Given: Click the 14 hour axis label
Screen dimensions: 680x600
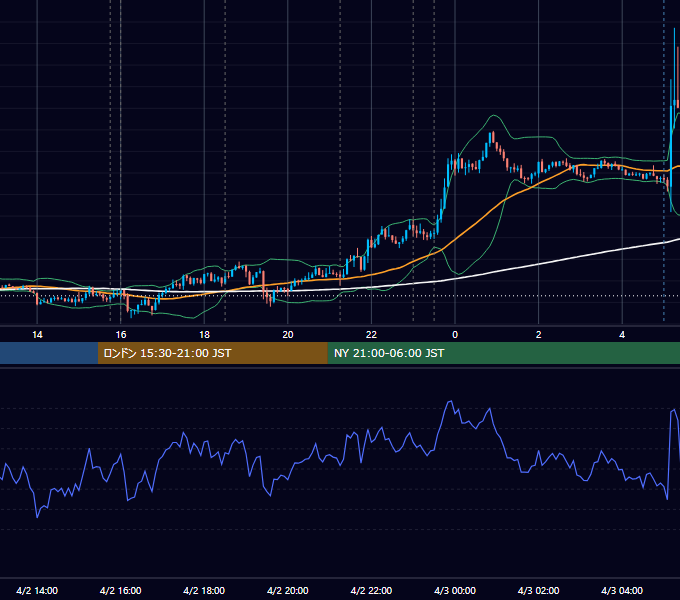Looking at the screenshot, I should point(37,335).
